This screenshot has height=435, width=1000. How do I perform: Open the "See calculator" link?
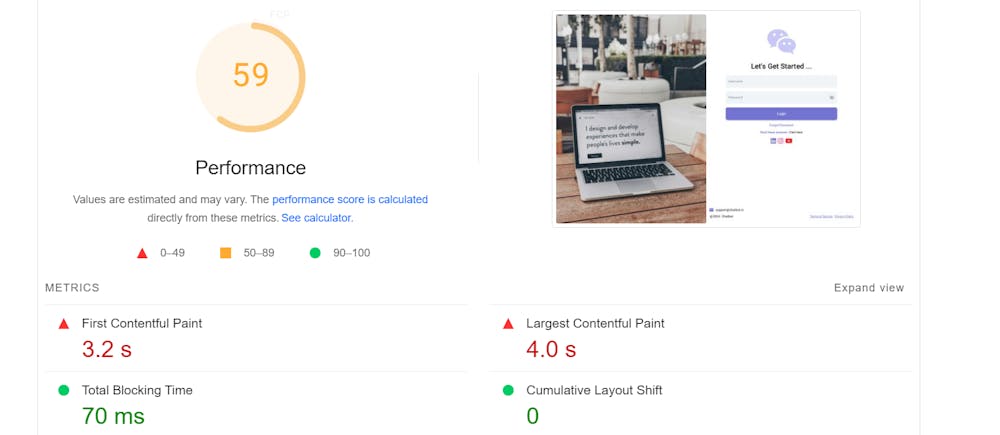(316, 218)
